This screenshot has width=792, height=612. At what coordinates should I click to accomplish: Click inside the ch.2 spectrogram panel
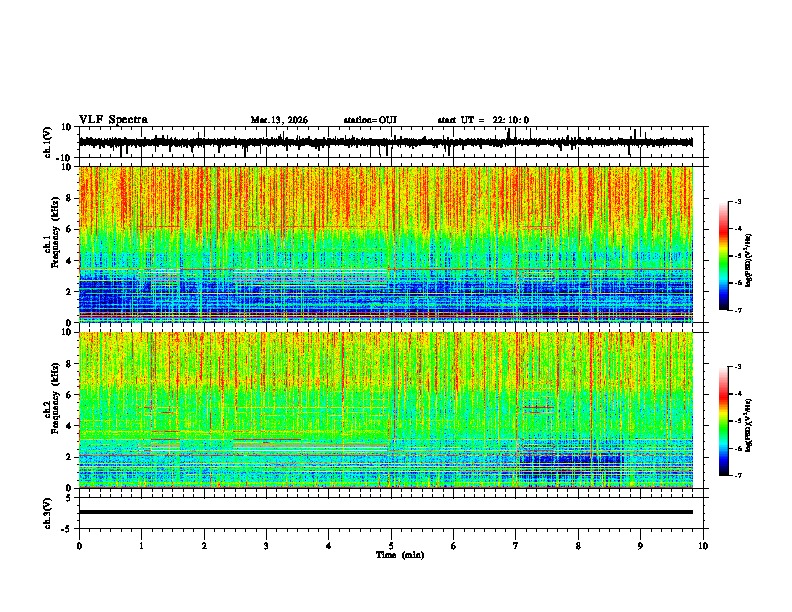point(386,410)
